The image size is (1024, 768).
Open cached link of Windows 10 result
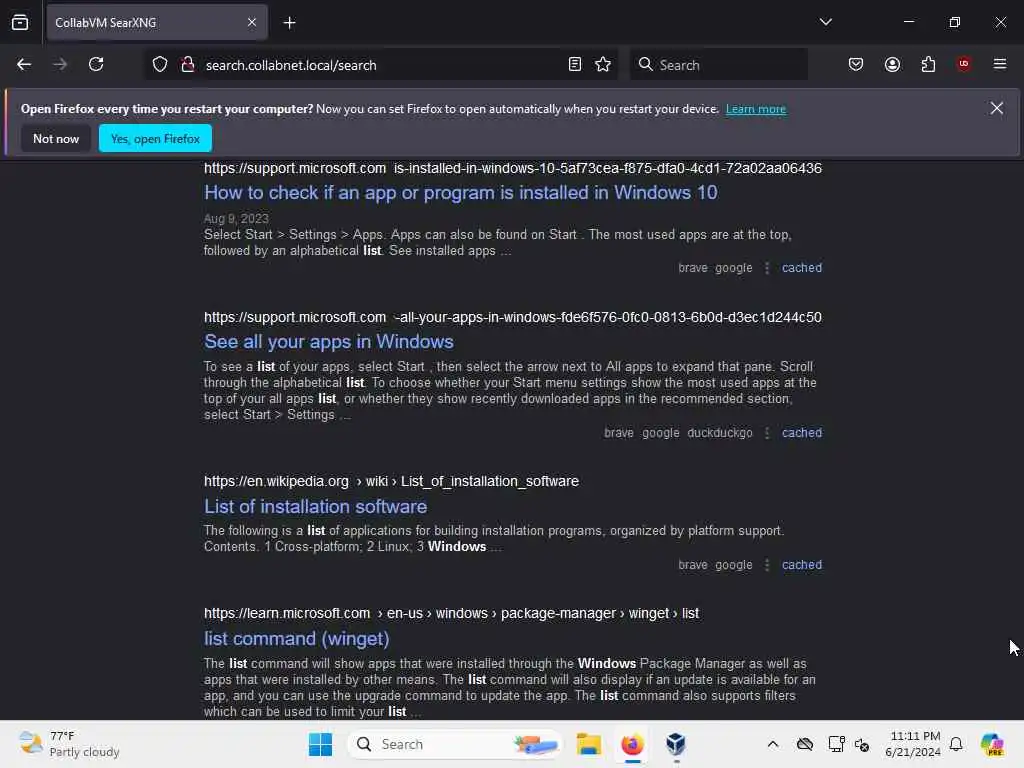click(802, 268)
